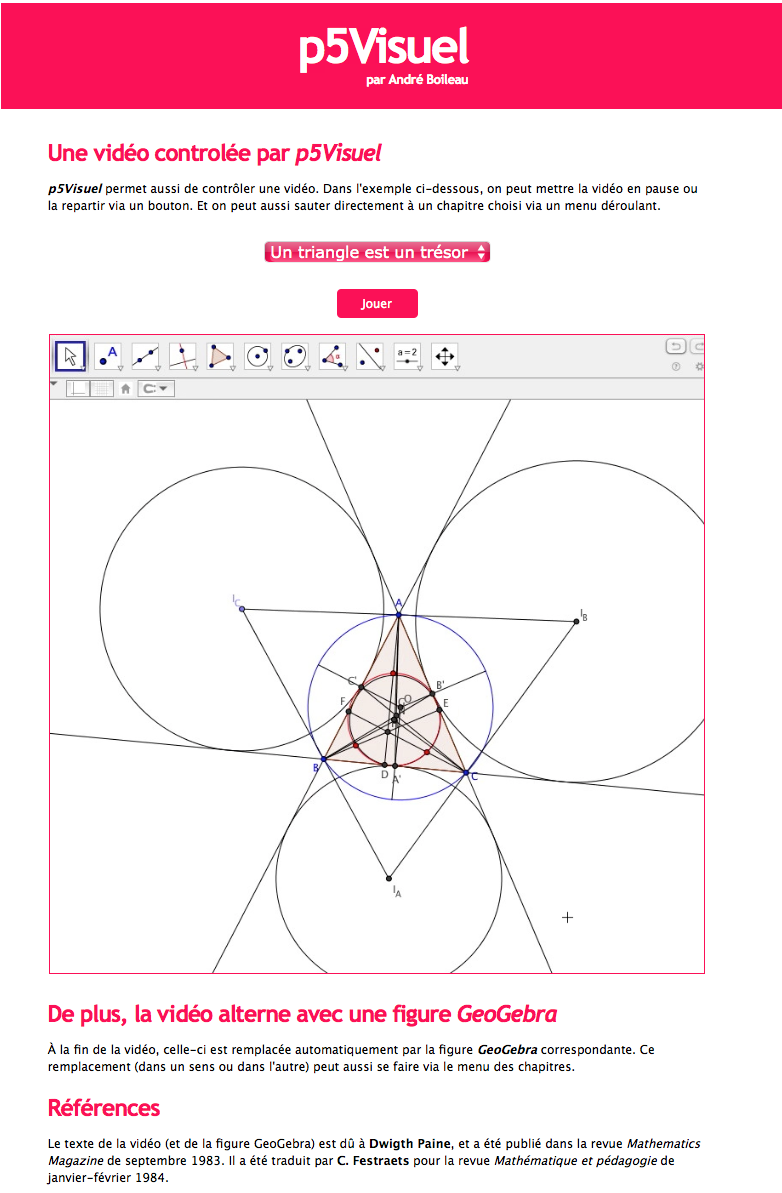The width and height of the screenshot is (782, 1193).
Task: Collapse the style bar triangle
Action: click(54, 383)
